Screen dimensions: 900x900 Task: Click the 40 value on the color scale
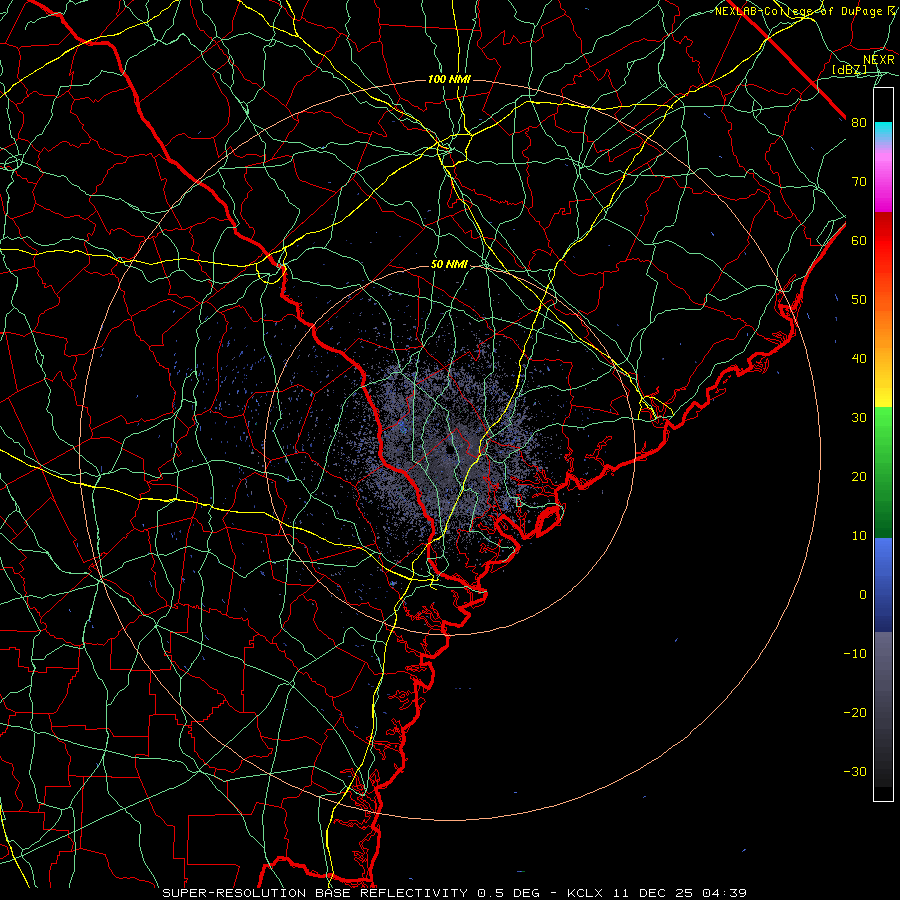[x=859, y=359]
